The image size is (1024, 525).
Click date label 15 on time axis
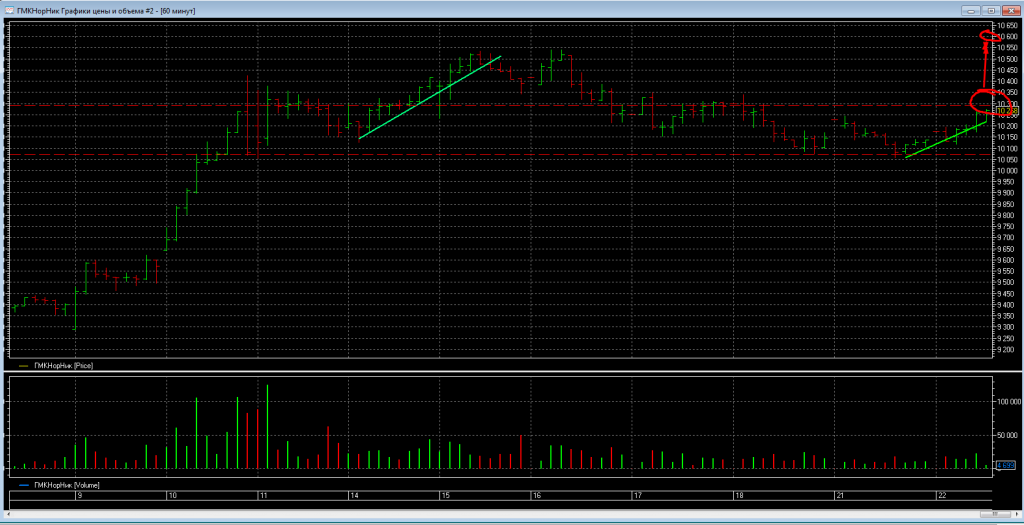click(x=445, y=496)
